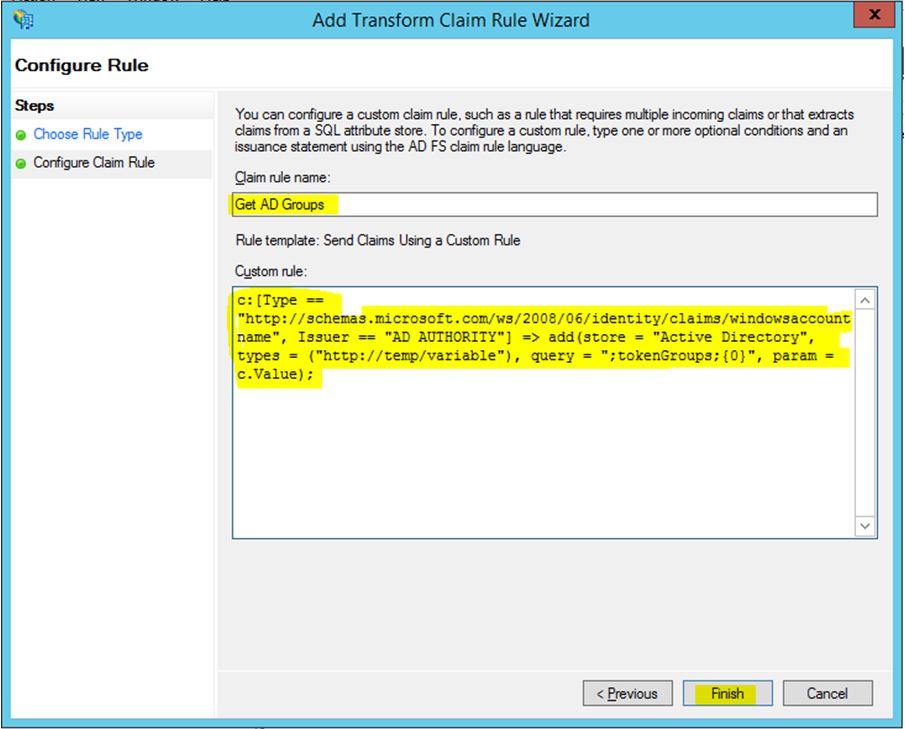
Task: Click the Rule template description line
Action: (x=377, y=240)
